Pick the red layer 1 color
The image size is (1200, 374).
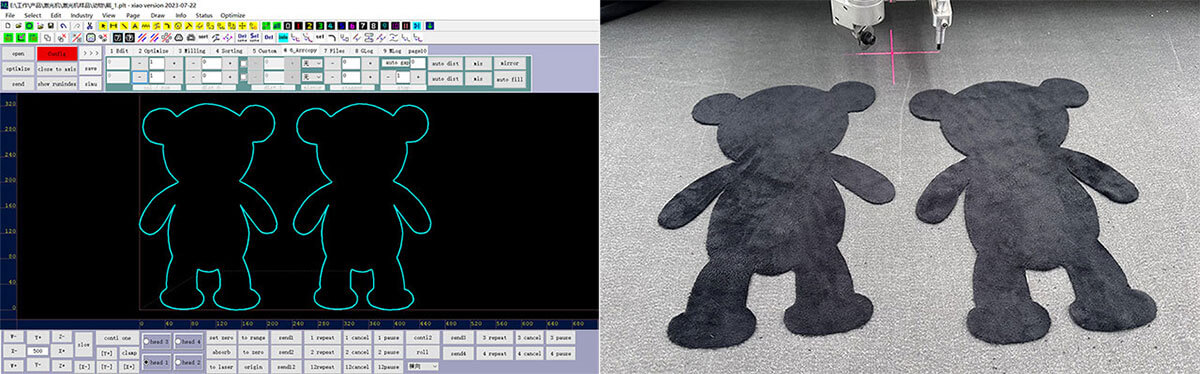coord(298,25)
